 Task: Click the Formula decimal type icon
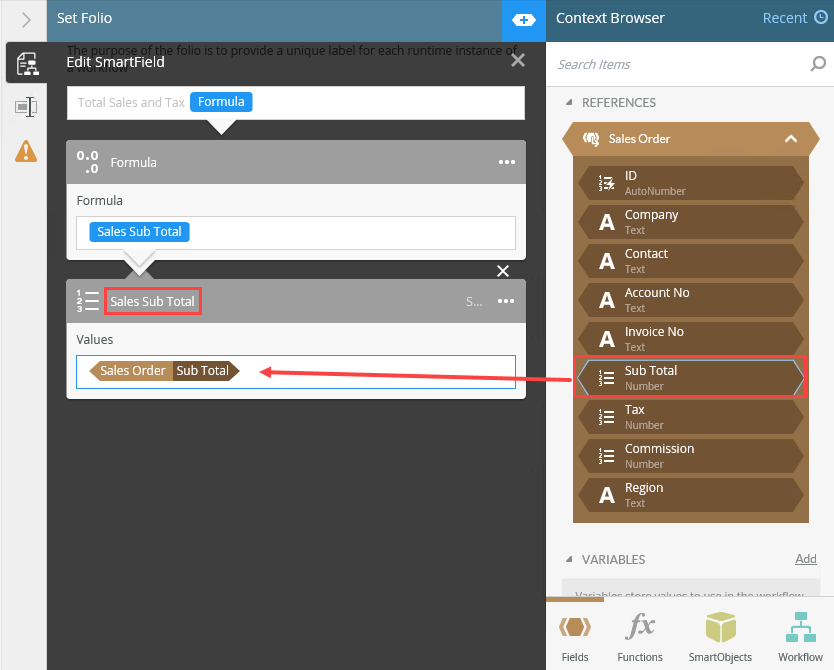[87, 162]
